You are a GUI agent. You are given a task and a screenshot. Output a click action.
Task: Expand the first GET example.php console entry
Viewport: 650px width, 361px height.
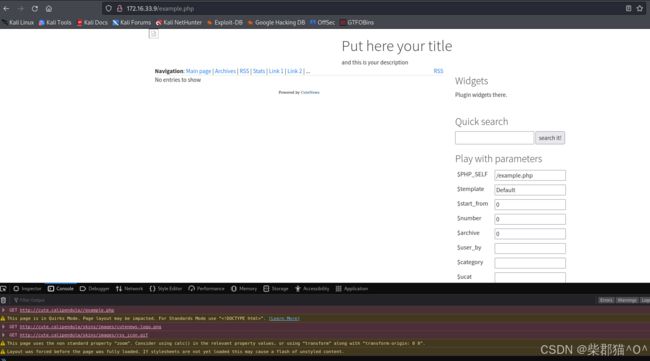pyautogui.click(x=3, y=310)
